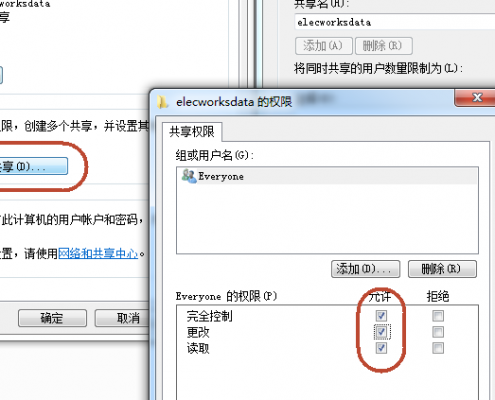Toggle Allow checkbox for 更改
The height and width of the screenshot is (400, 495).
[x=381, y=332]
